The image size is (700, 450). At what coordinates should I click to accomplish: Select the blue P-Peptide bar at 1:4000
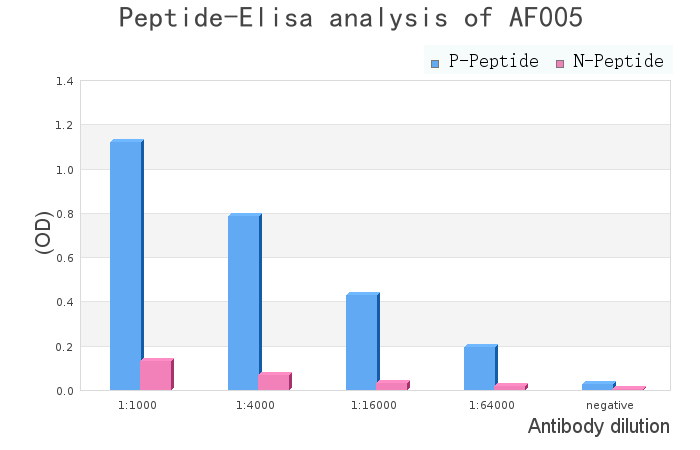click(244, 302)
